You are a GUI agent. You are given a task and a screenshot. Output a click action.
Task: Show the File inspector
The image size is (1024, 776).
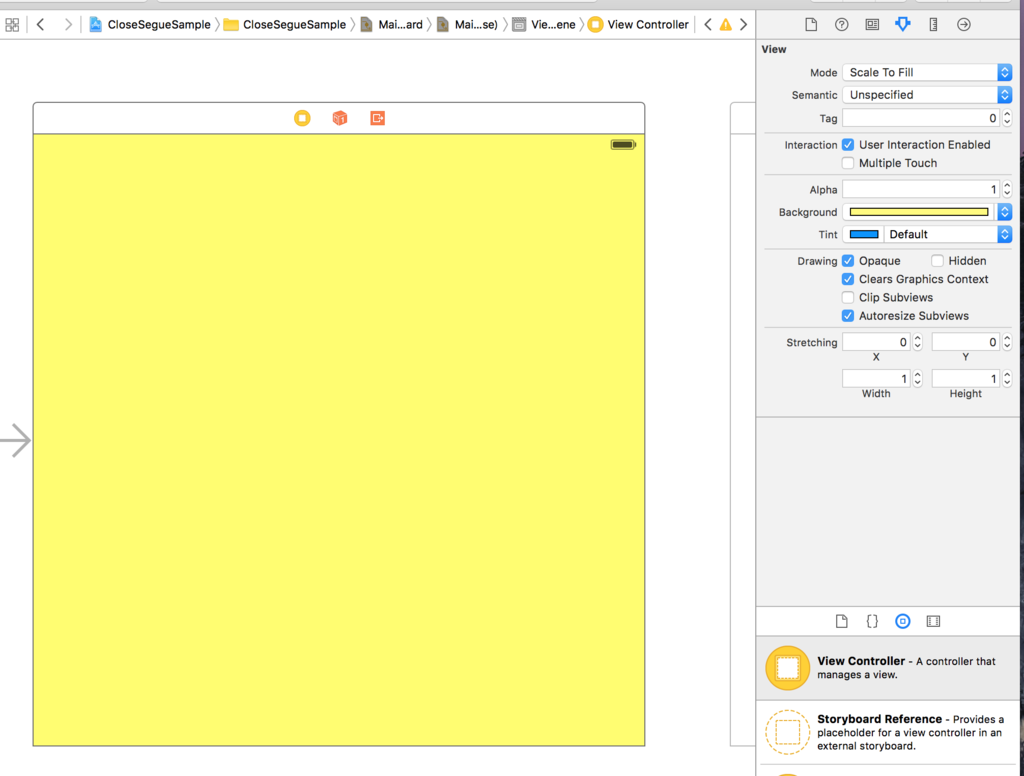811,25
